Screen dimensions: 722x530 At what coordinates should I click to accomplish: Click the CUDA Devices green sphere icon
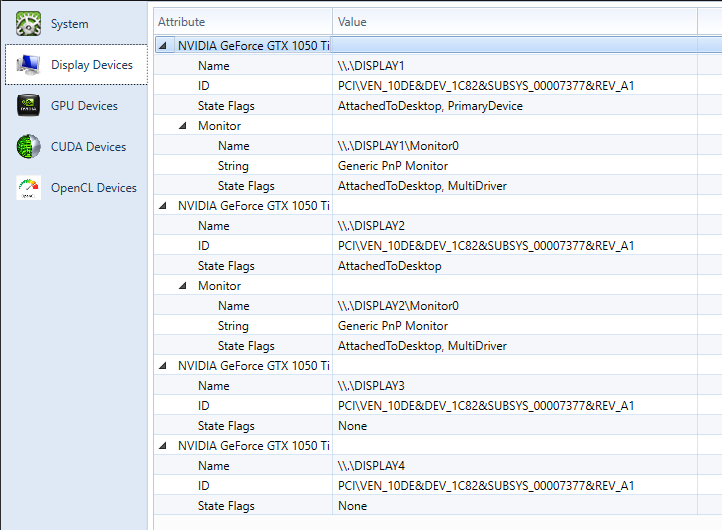click(28, 146)
